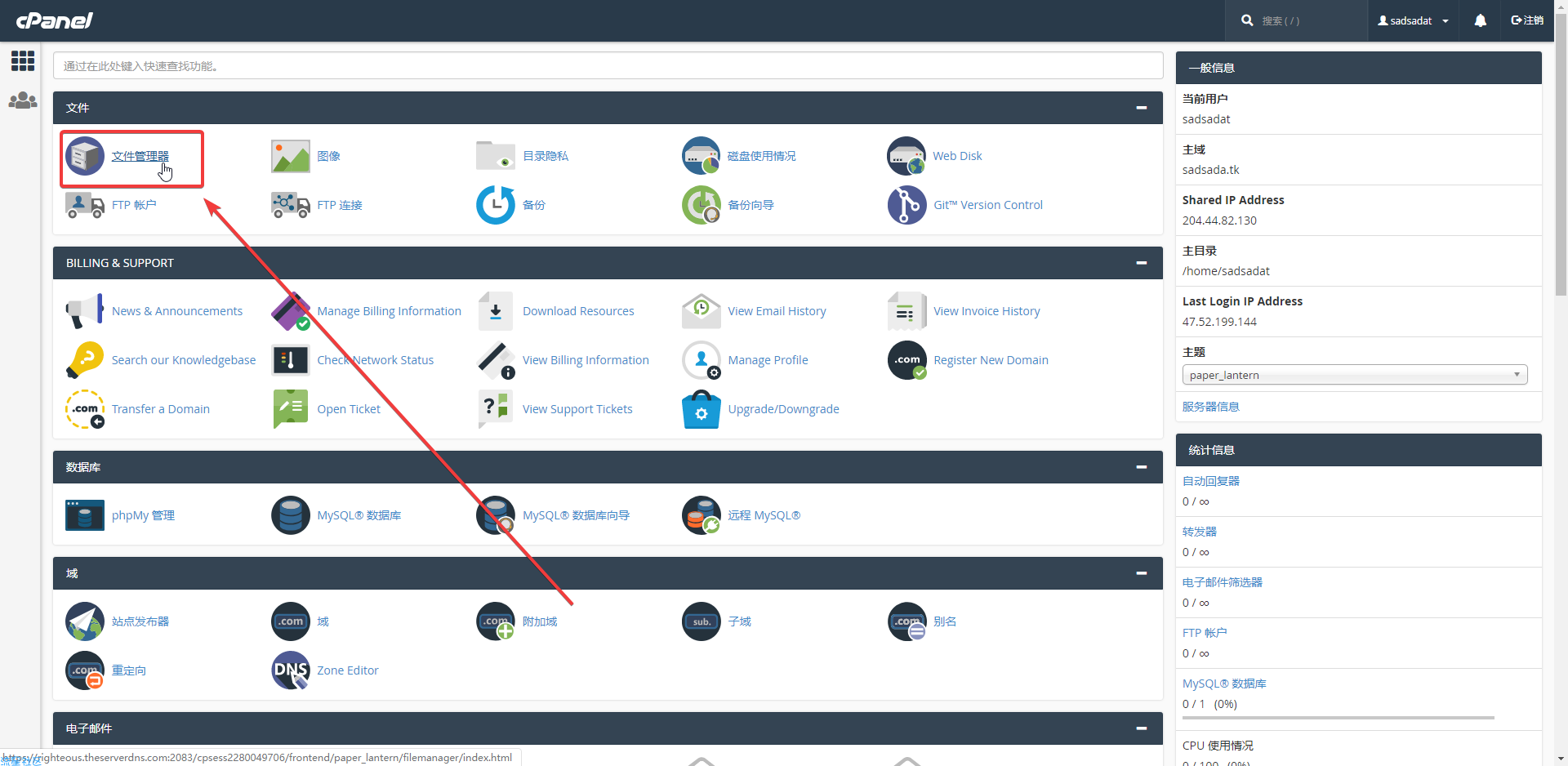
Task: Collapse the BILLING & SUPPORT section
Action: pyautogui.click(x=1142, y=263)
